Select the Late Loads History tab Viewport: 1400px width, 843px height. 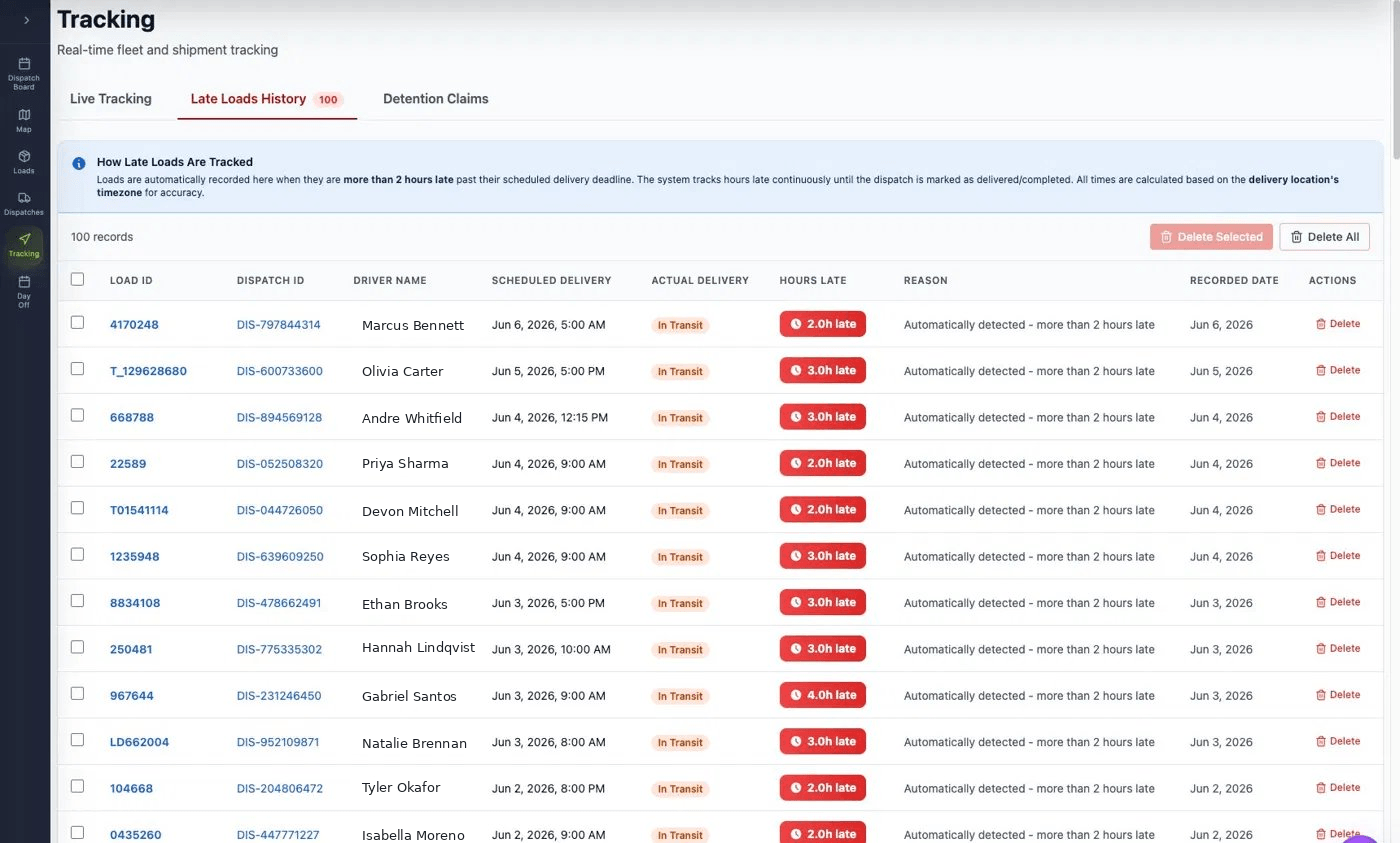click(267, 99)
